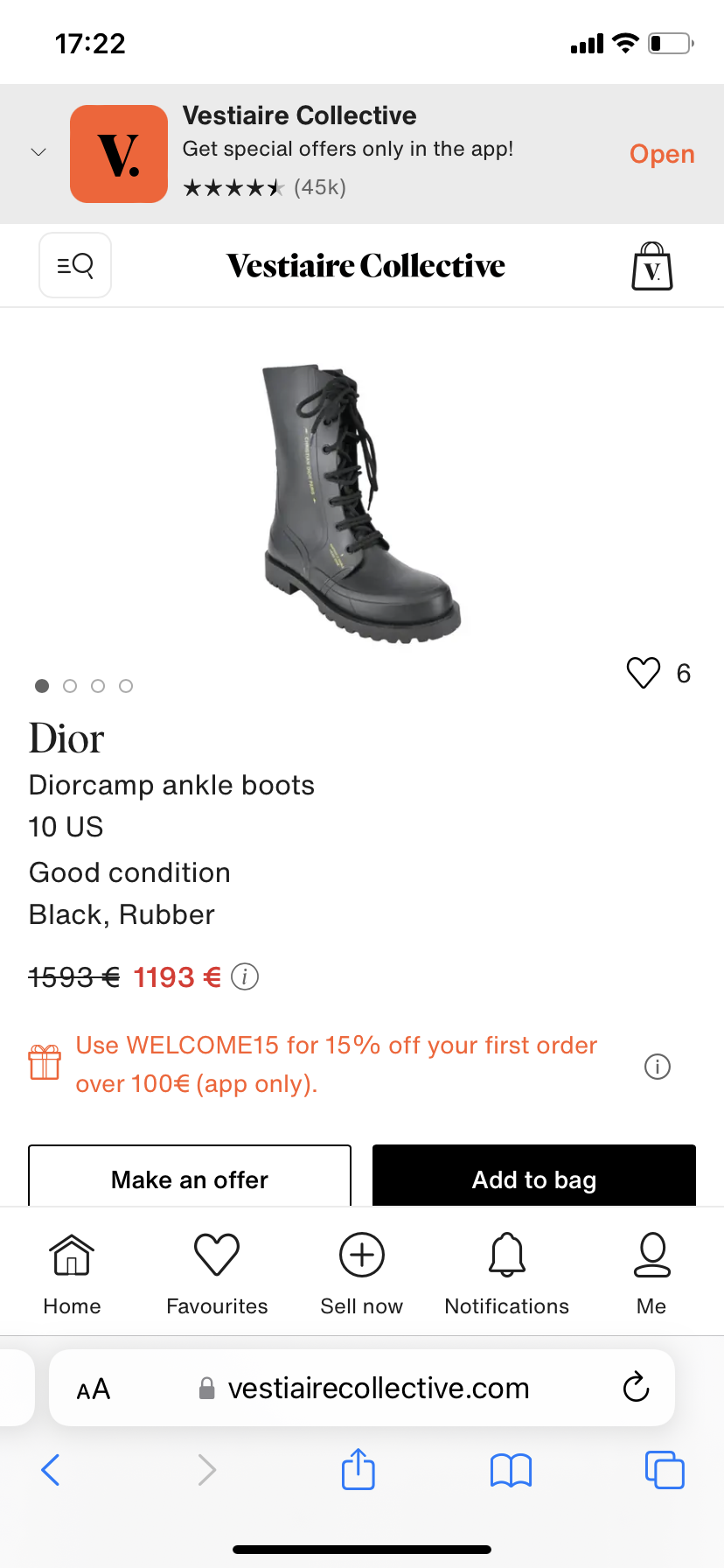Collapse the app banner chevron

[x=38, y=152]
